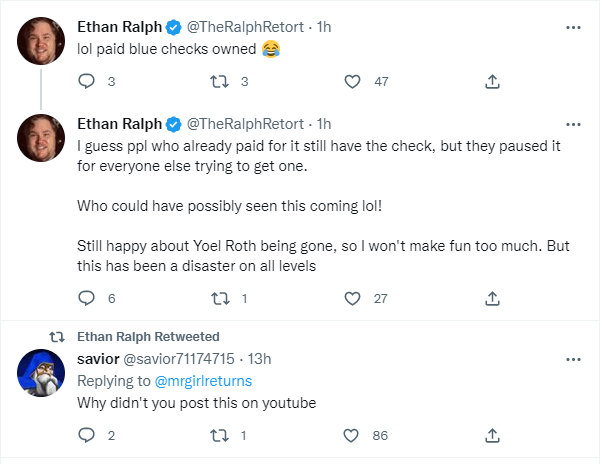This screenshot has height=464, width=614.
Task: Open the @savior71174715 handle link
Action: tap(180, 359)
